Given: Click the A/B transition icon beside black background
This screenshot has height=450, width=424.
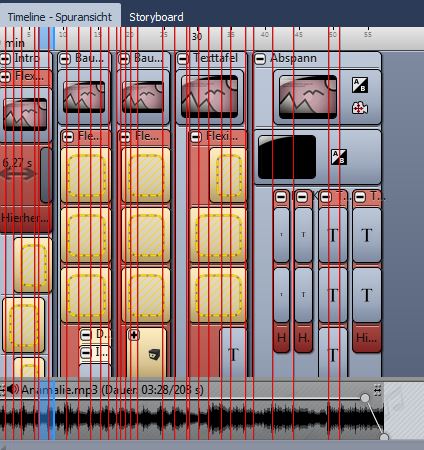Looking at the screenshot, I should 339,157.
